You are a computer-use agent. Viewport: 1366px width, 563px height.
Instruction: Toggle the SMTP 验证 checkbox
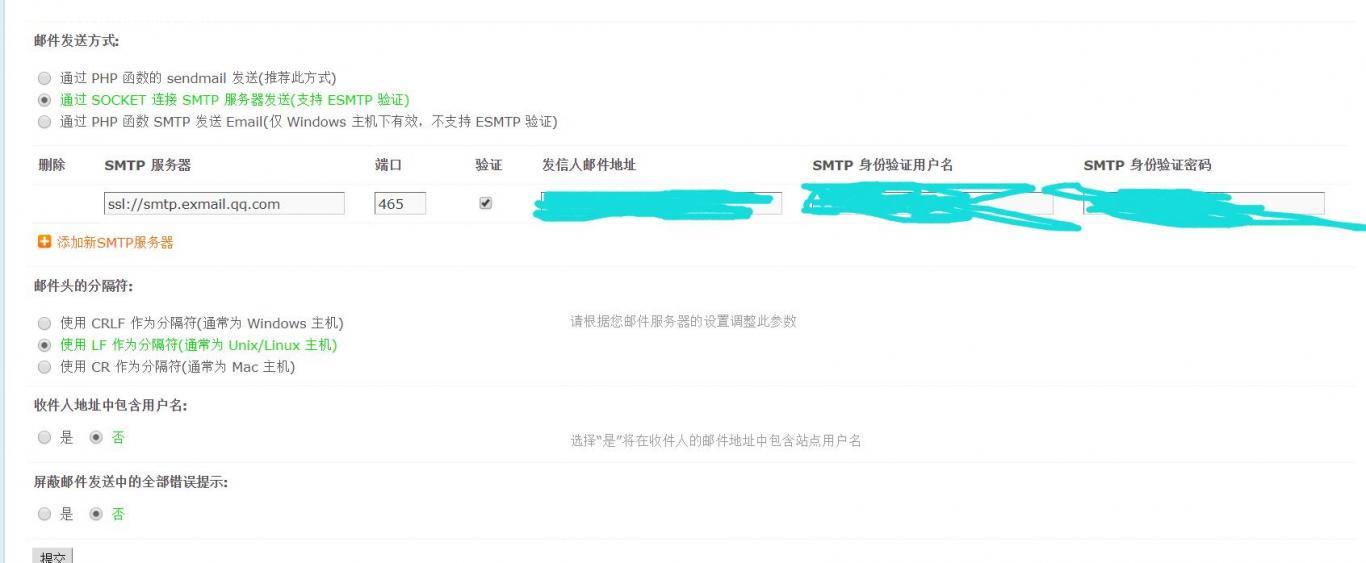[x=486, y=203]
